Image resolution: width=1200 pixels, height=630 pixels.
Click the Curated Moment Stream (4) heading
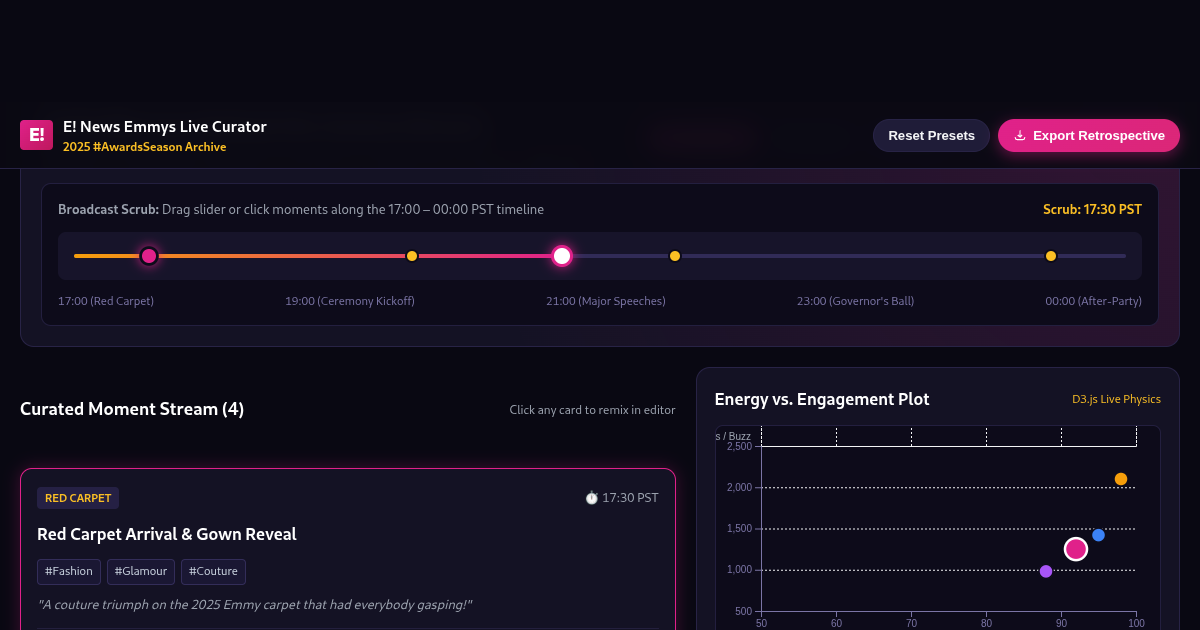coord(132,409)
